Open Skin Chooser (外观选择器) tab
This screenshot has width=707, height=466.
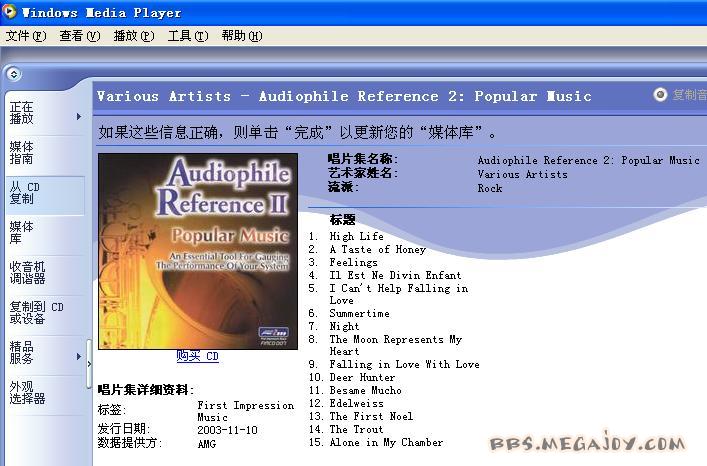pyautogui.click(x=45, y=393)
